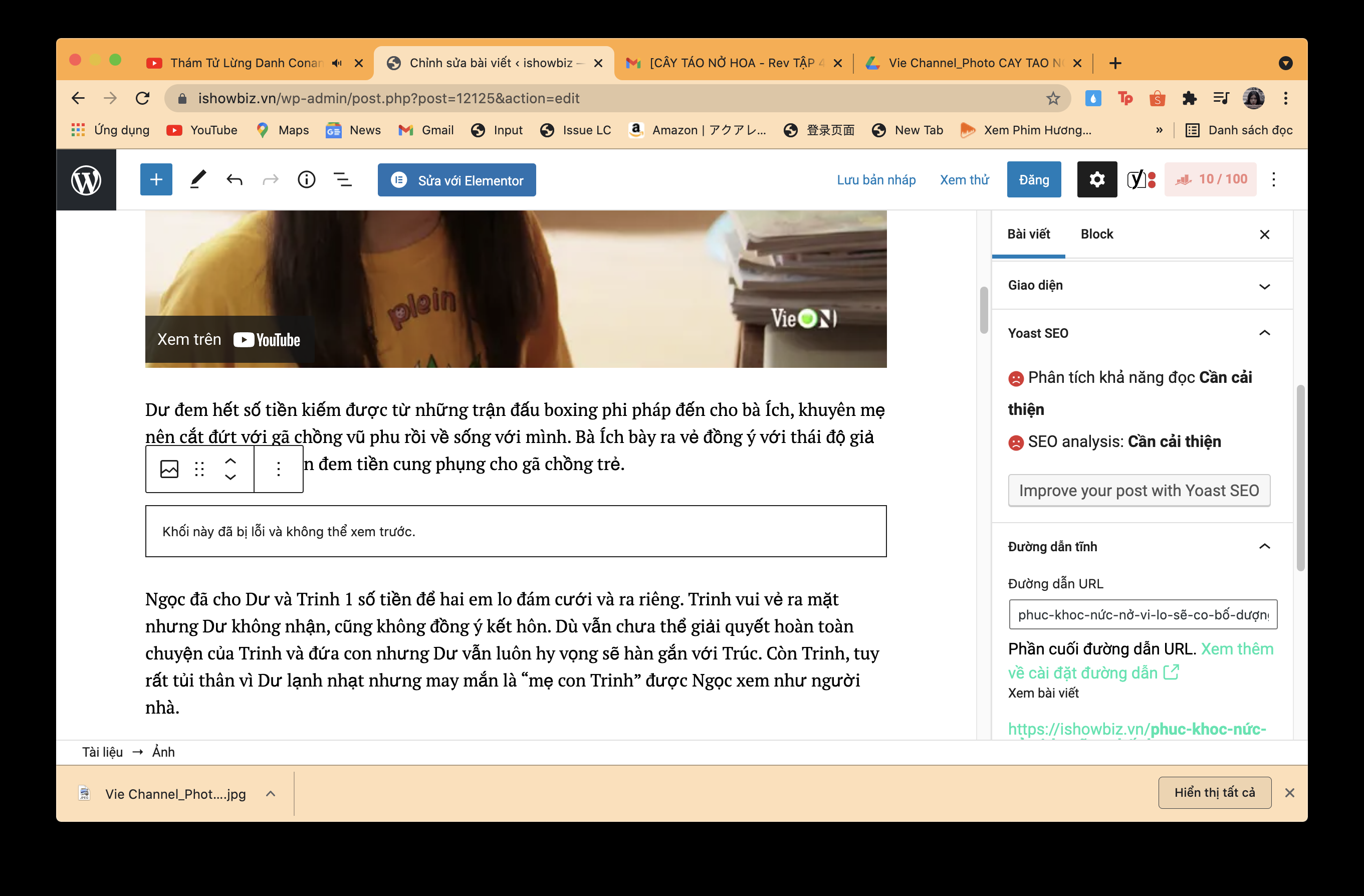Open post details info icon
This screenshot has width=1364, height=896.
click(307, 180)
